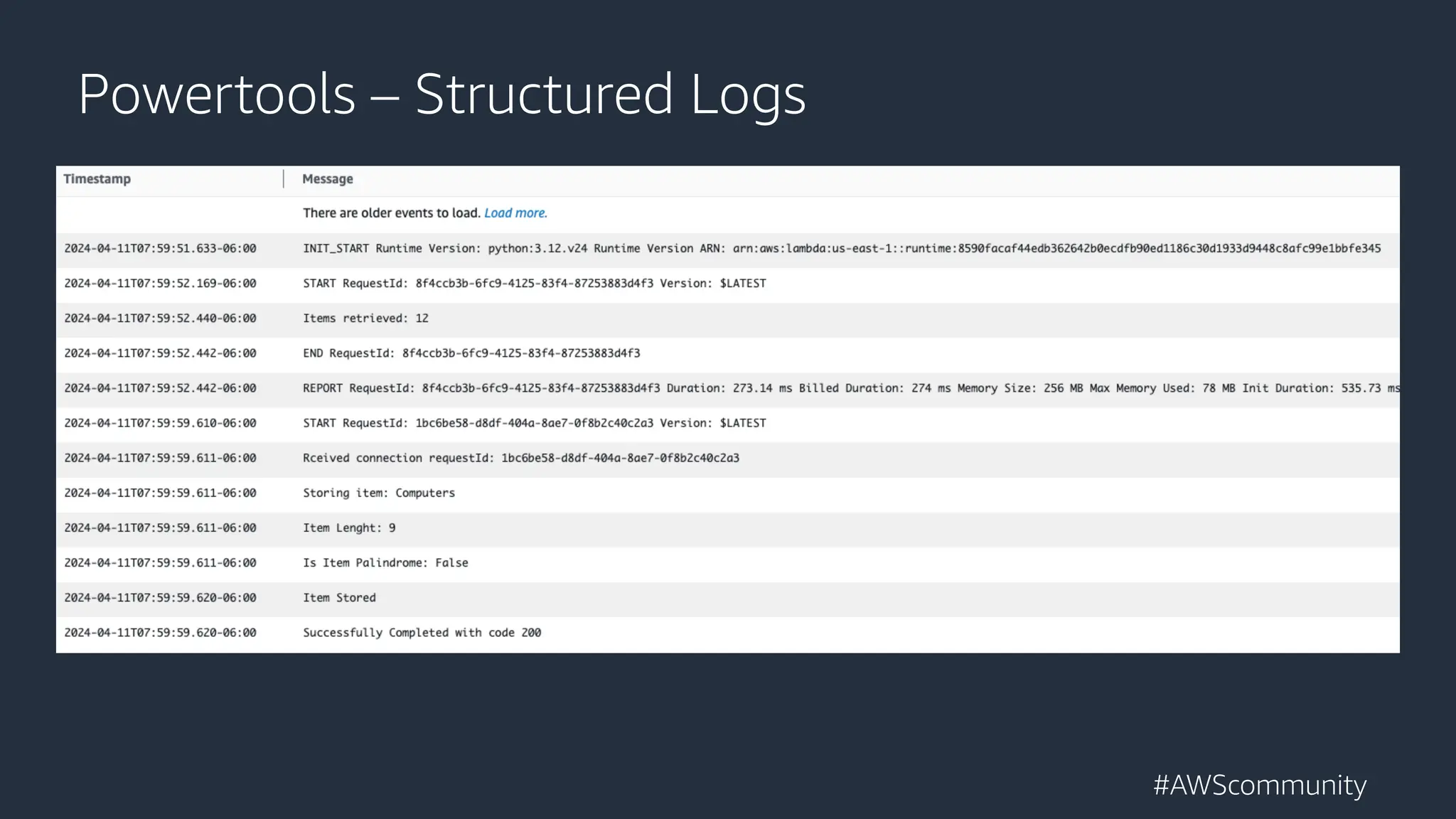The height and width of the screenshot is (819, 1456).
Task: Select the START RequestId 8f4ccb3b log entry
Action: [535, 283]
